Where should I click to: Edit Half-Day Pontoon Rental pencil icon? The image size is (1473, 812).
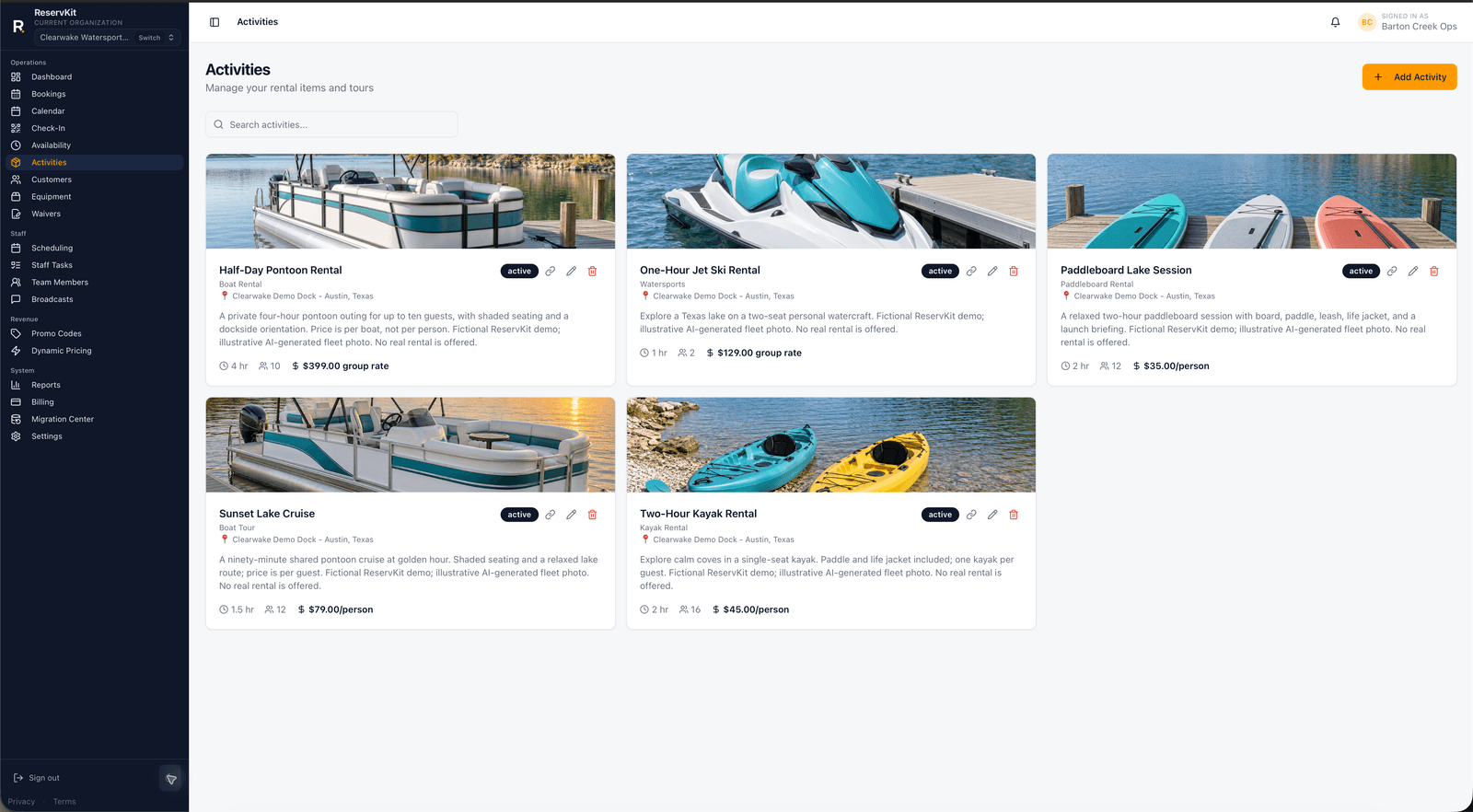572,272
